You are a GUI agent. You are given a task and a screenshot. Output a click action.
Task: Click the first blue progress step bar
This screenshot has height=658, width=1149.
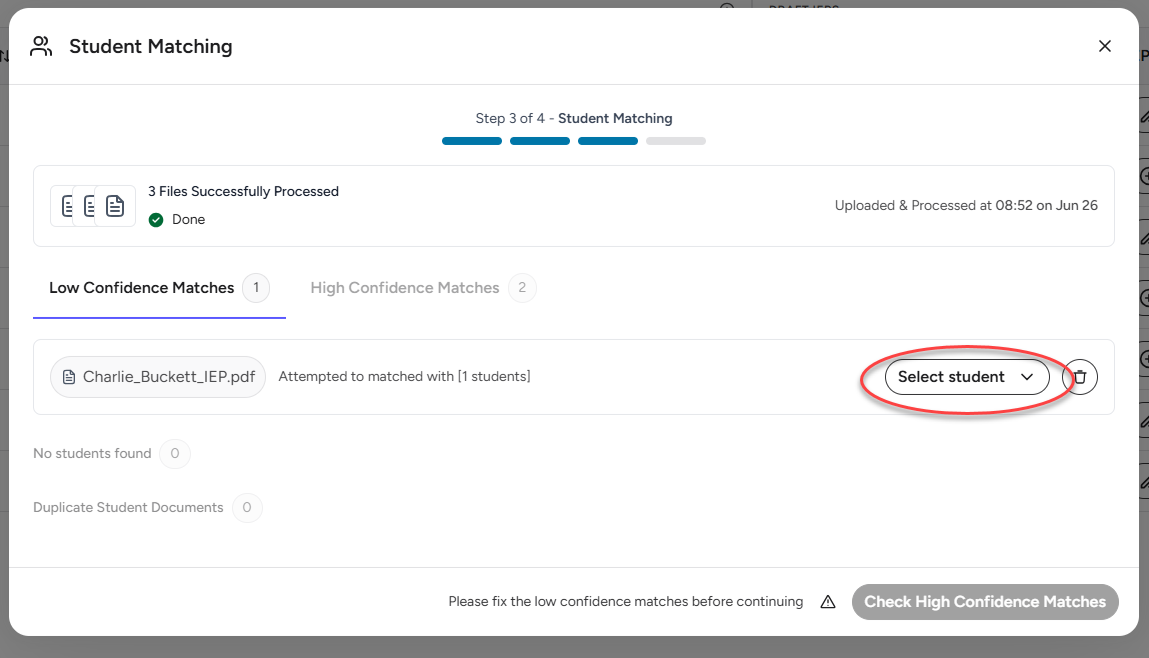click(472, 141)
